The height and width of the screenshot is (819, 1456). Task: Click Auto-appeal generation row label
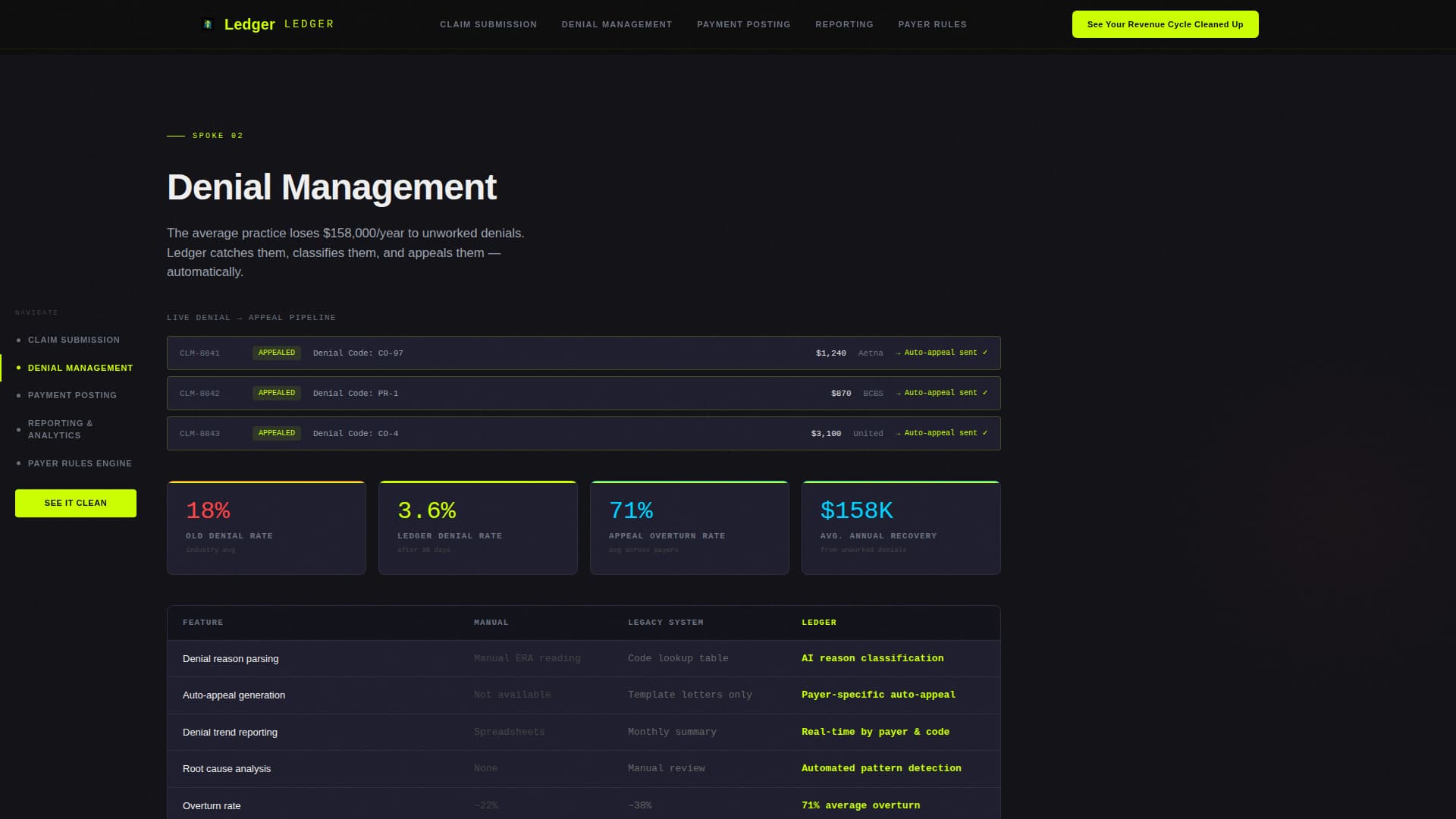tap(234, 695)
